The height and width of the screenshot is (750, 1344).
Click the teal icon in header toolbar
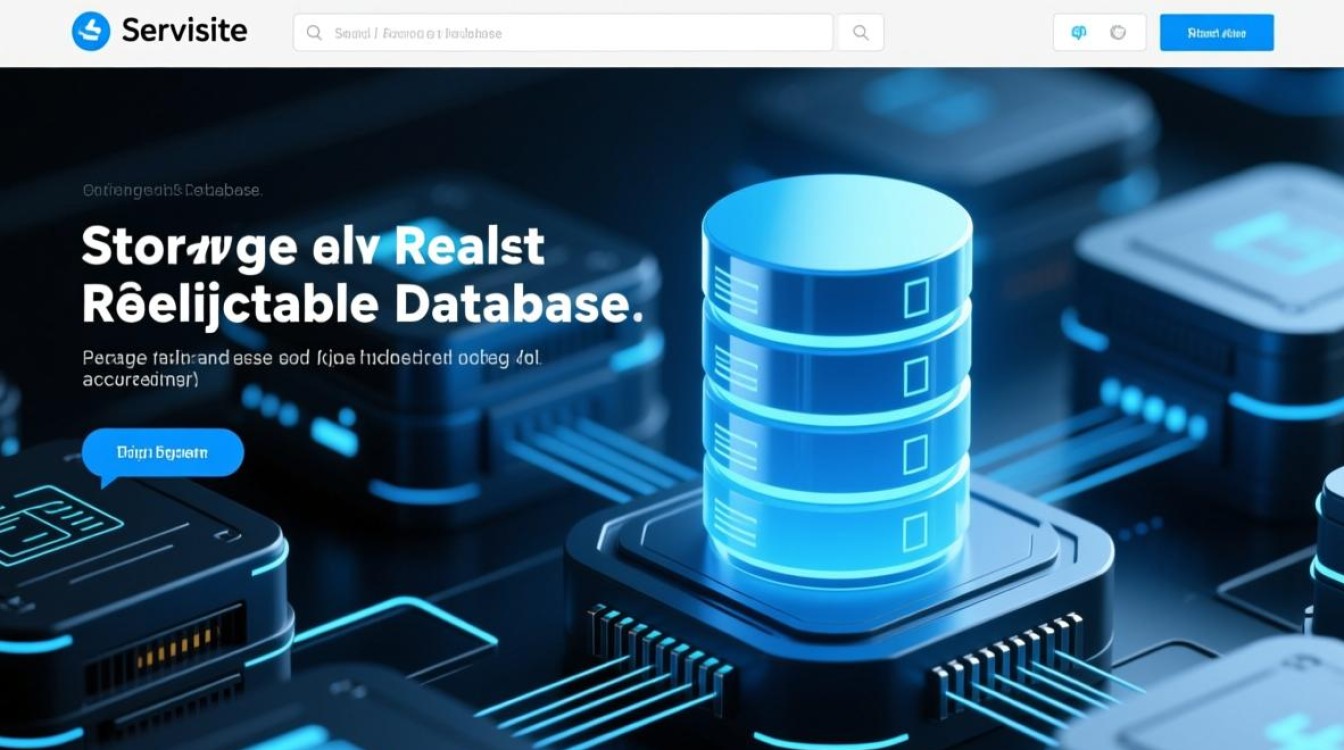click(1079, 33)
